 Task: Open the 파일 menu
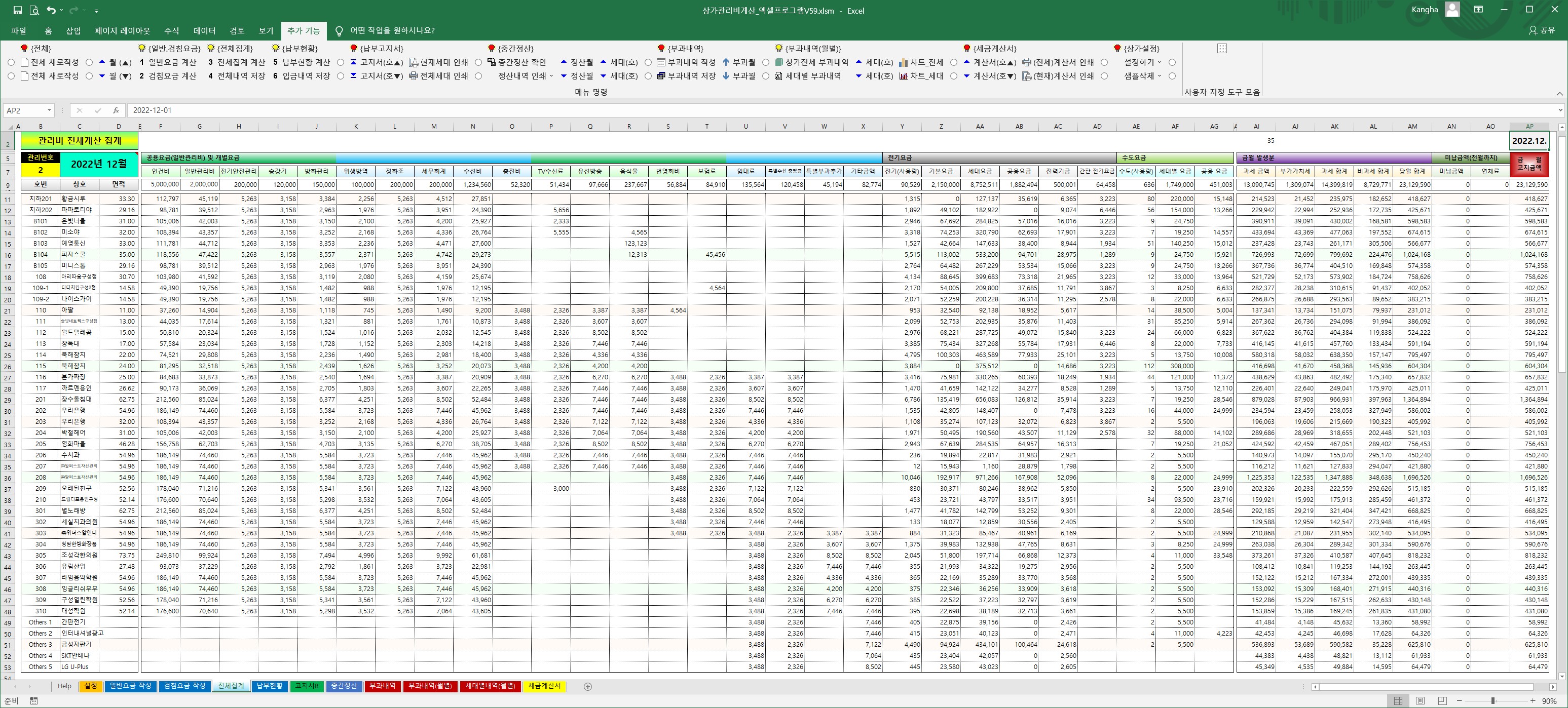(x=18, y=30)
